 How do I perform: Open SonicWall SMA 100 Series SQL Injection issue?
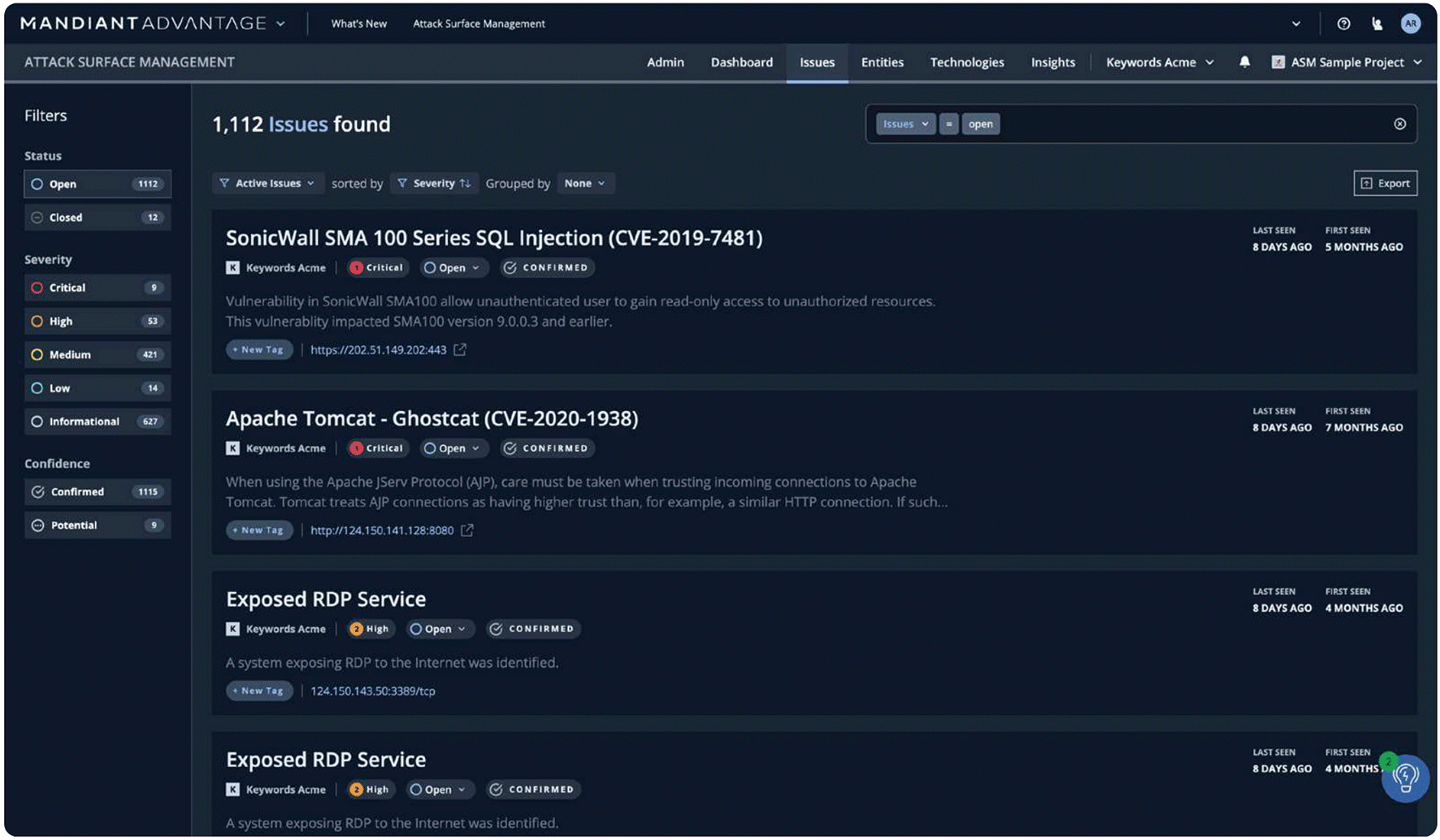pos(494,237)
